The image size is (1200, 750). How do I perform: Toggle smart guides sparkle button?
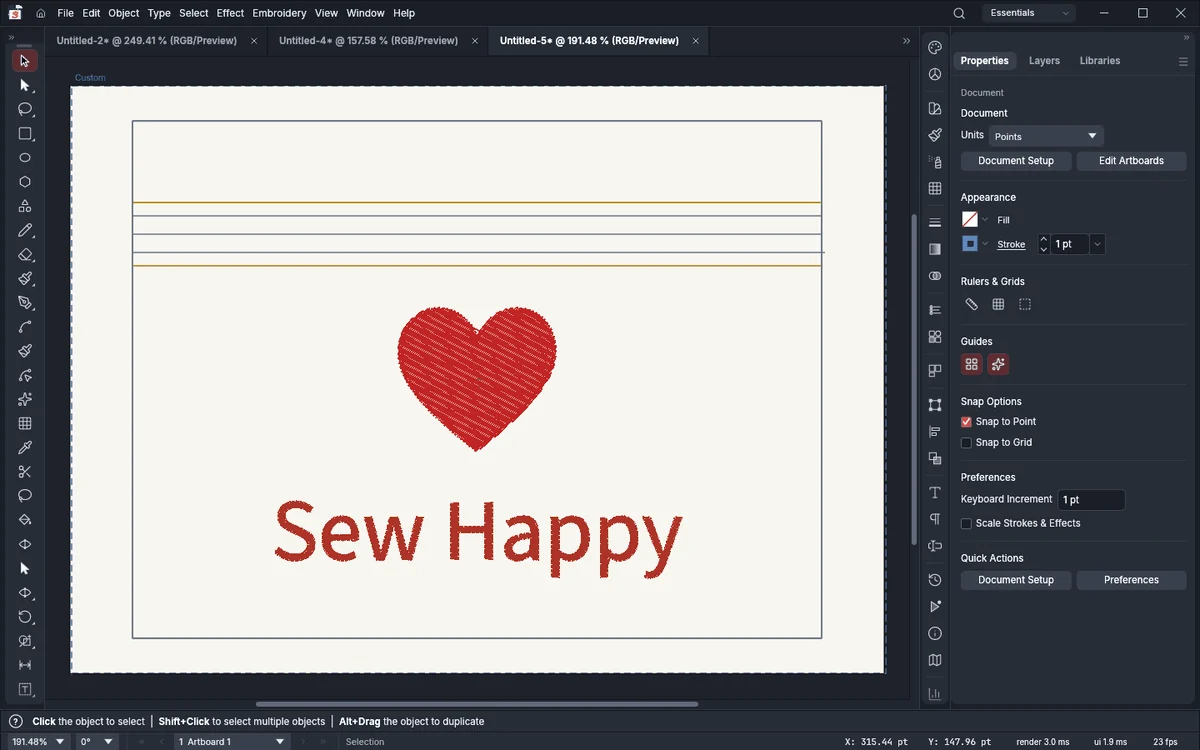click(x=998, y=365)
